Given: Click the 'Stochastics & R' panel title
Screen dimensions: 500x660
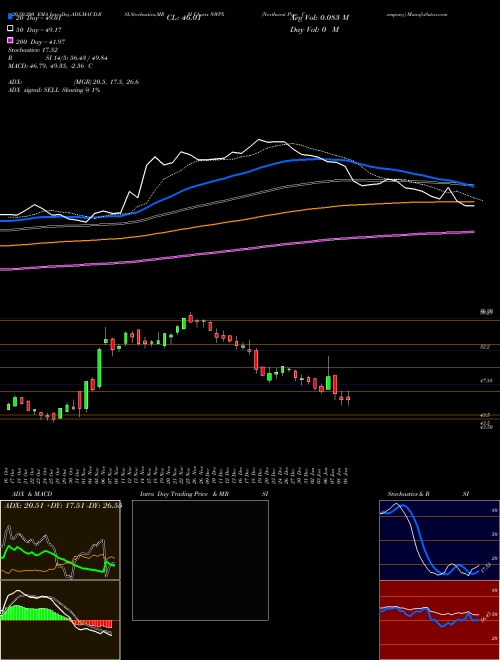Looking at the screenshot, I should tap(409, 494).
